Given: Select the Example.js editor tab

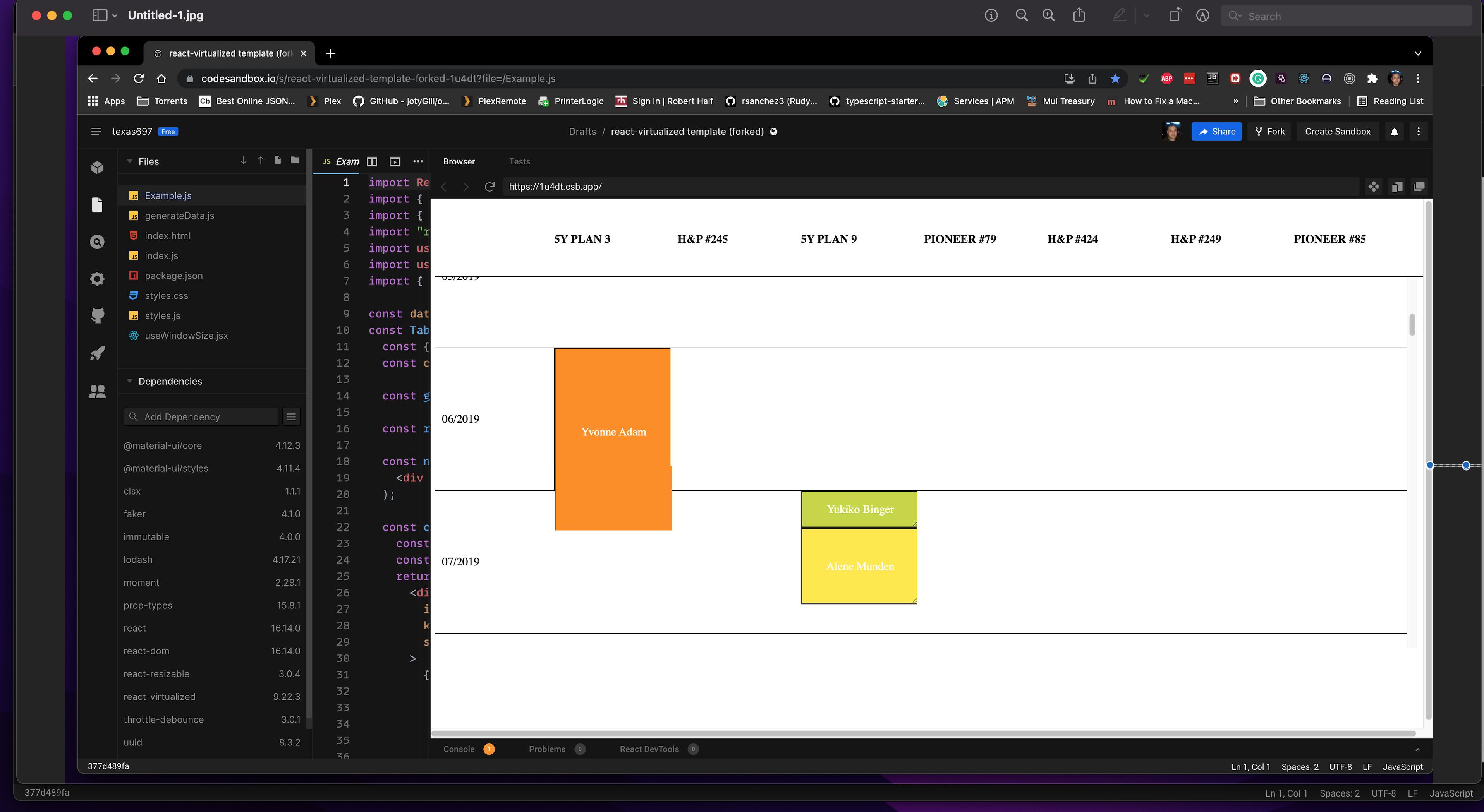Looking at the screenshot, I should [x=341, y=162].
